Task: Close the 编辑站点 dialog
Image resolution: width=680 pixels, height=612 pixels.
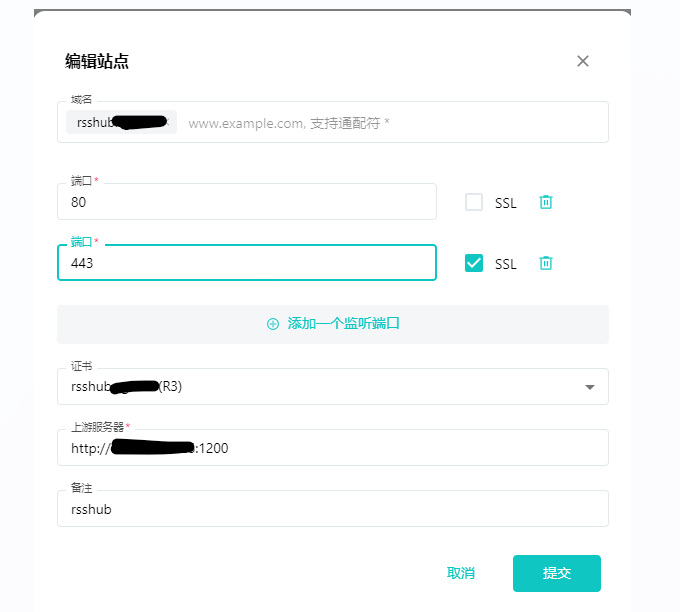Action: click(583, 61)
